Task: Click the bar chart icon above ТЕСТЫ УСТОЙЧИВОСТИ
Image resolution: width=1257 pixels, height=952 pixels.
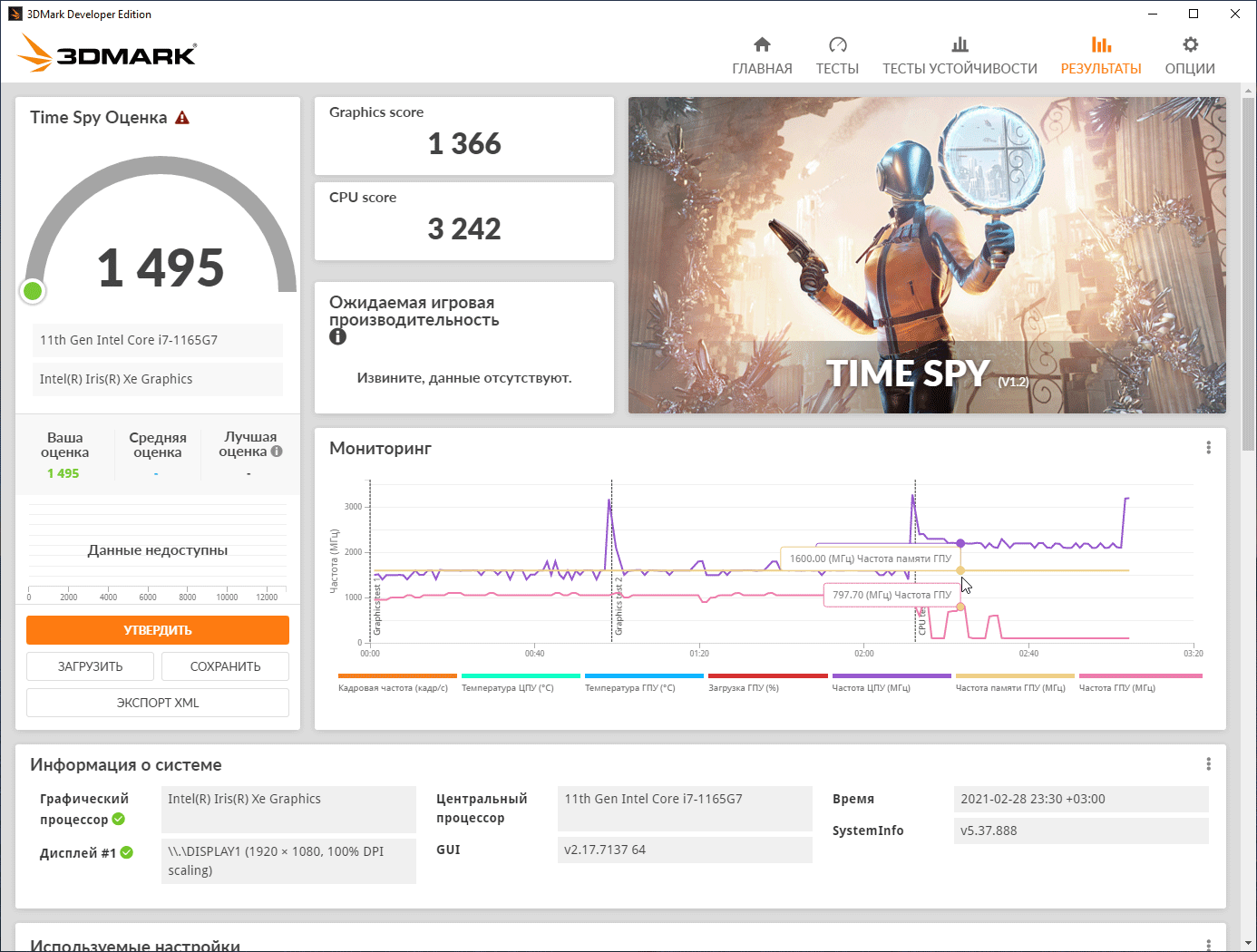Action: pyautogui.click(x=960, y=44)
